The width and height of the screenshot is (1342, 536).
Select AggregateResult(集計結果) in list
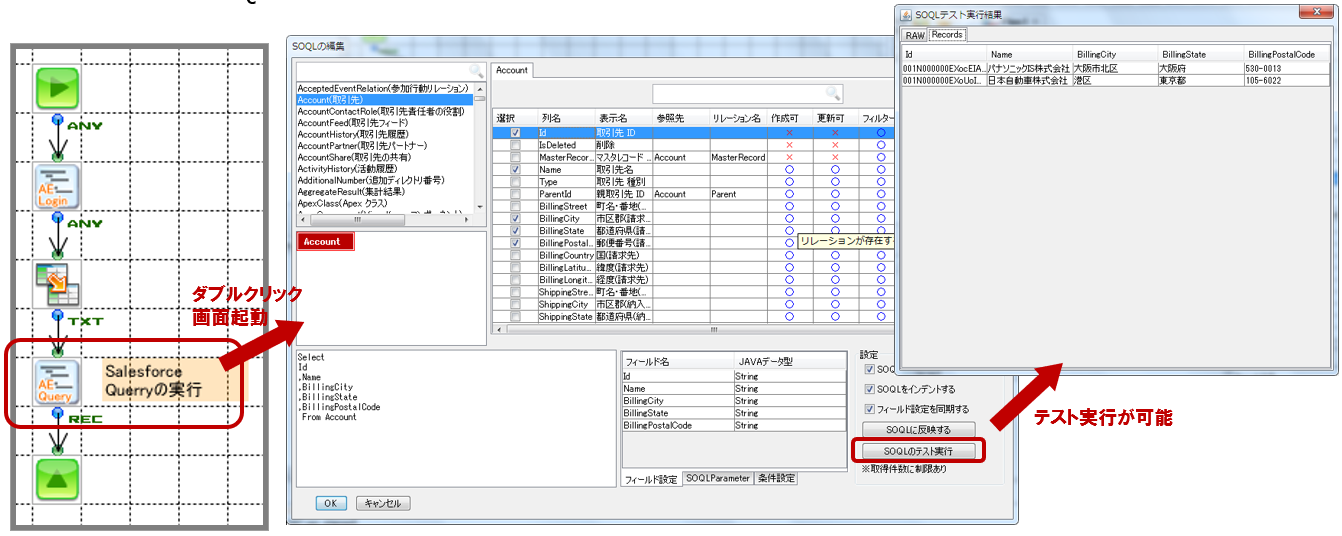click(x=384, y=192)
